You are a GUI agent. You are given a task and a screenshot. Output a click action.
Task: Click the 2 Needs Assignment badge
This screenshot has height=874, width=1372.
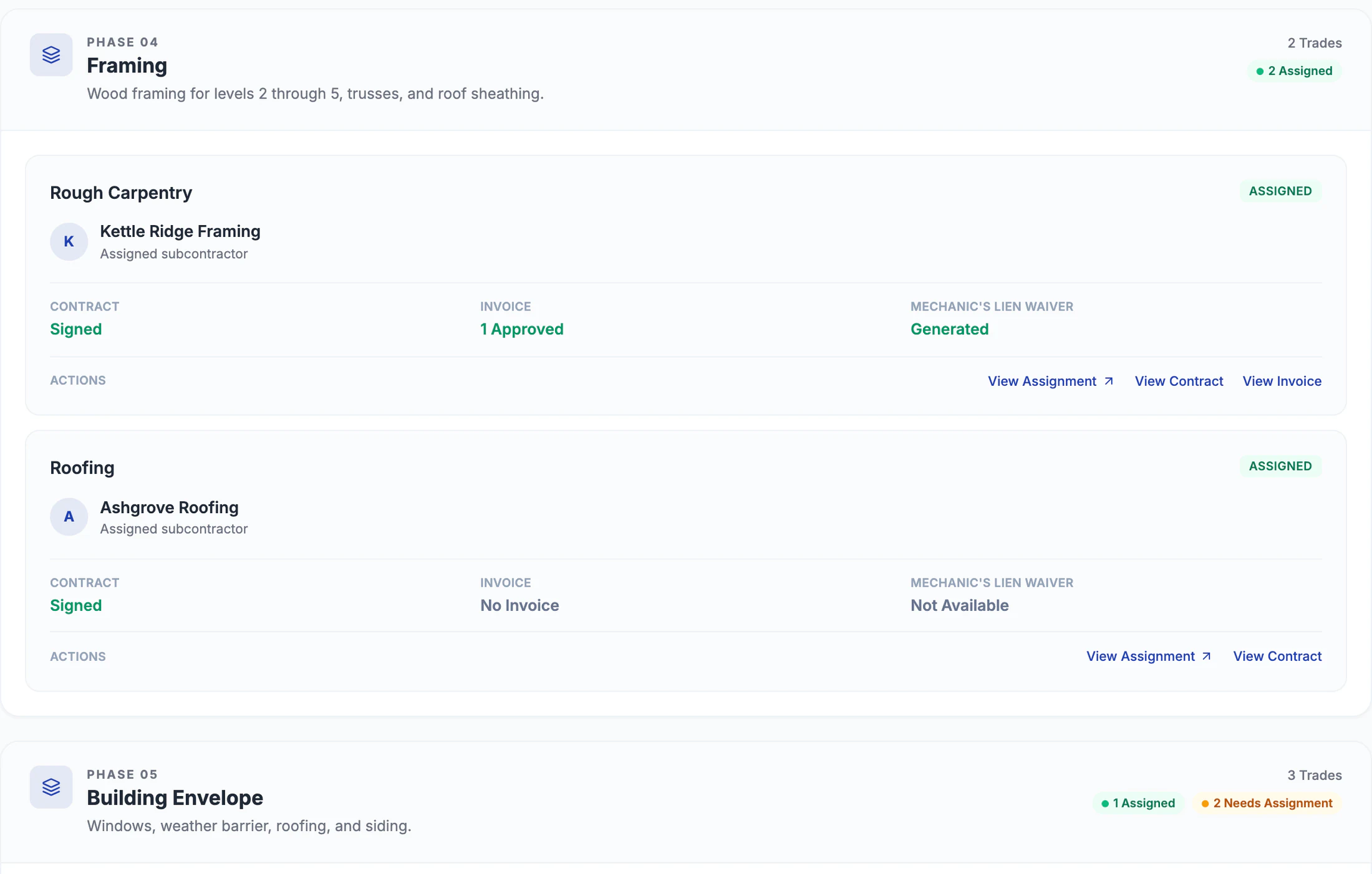(1267, 803)
